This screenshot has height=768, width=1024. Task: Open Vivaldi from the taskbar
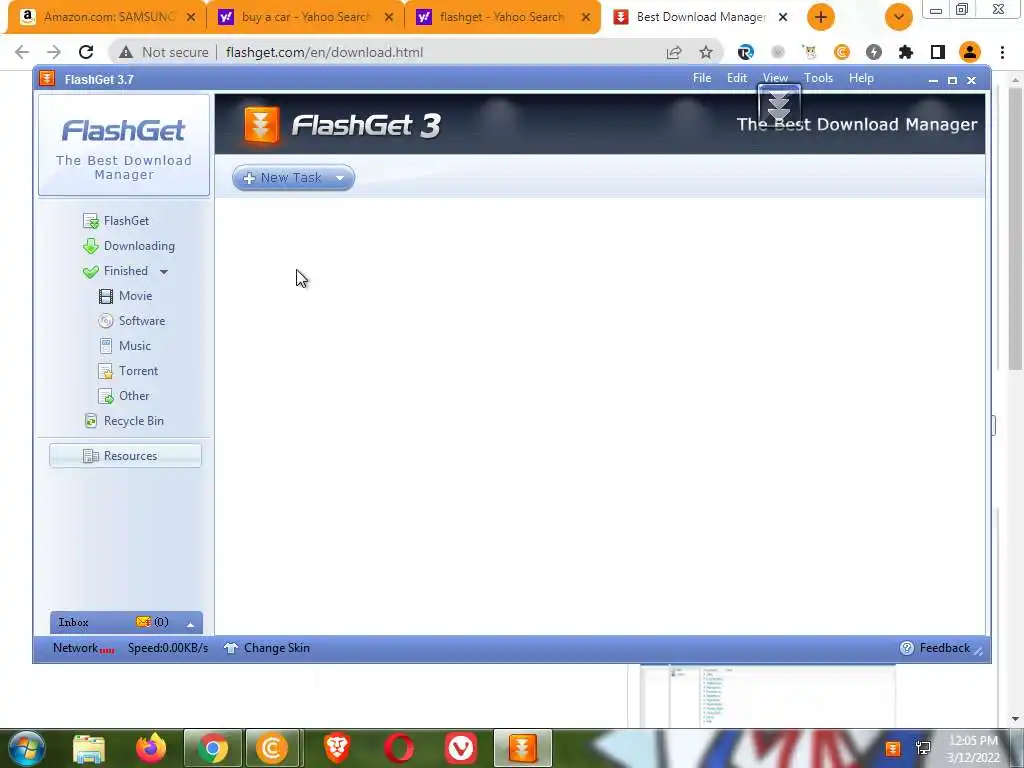pyautogui.click(x=460, y=748)
